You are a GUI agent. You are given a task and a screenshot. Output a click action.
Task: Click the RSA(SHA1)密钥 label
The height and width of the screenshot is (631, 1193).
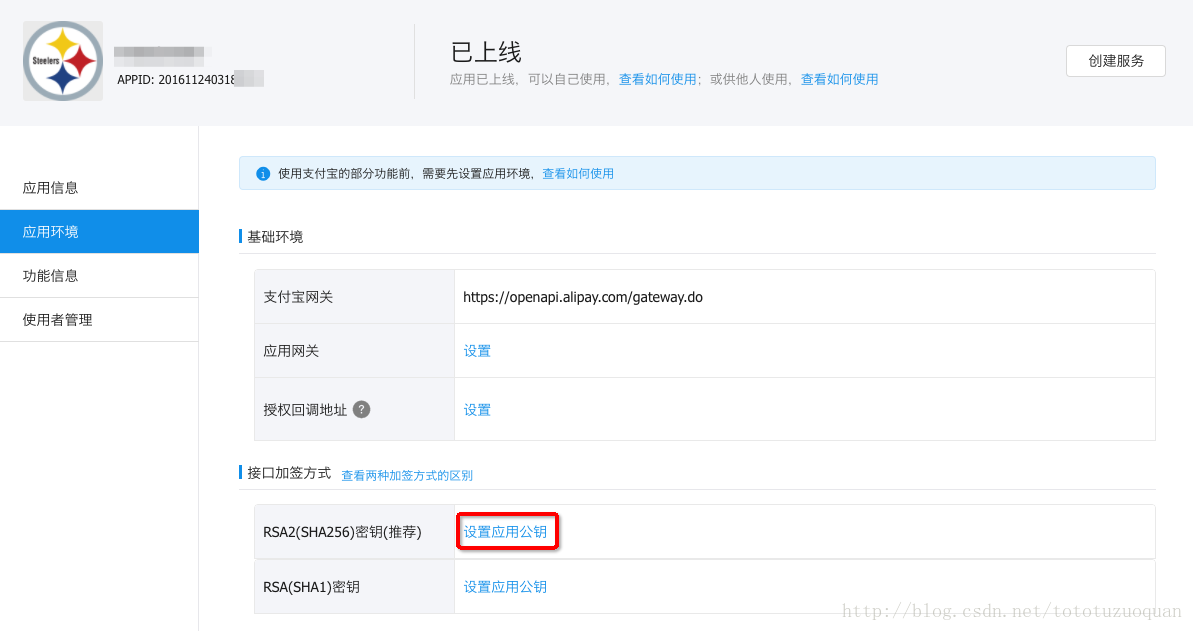pyautogui.click(x=311, y=587)
